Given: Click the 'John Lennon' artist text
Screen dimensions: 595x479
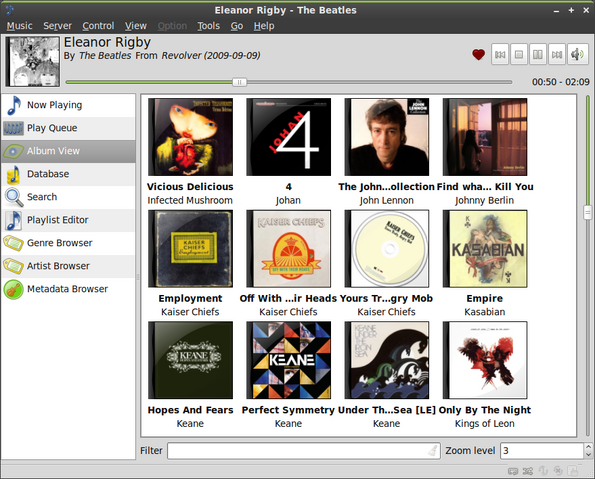Looking at the screenshot, I should pyautogui.click(x=387, y=200).
